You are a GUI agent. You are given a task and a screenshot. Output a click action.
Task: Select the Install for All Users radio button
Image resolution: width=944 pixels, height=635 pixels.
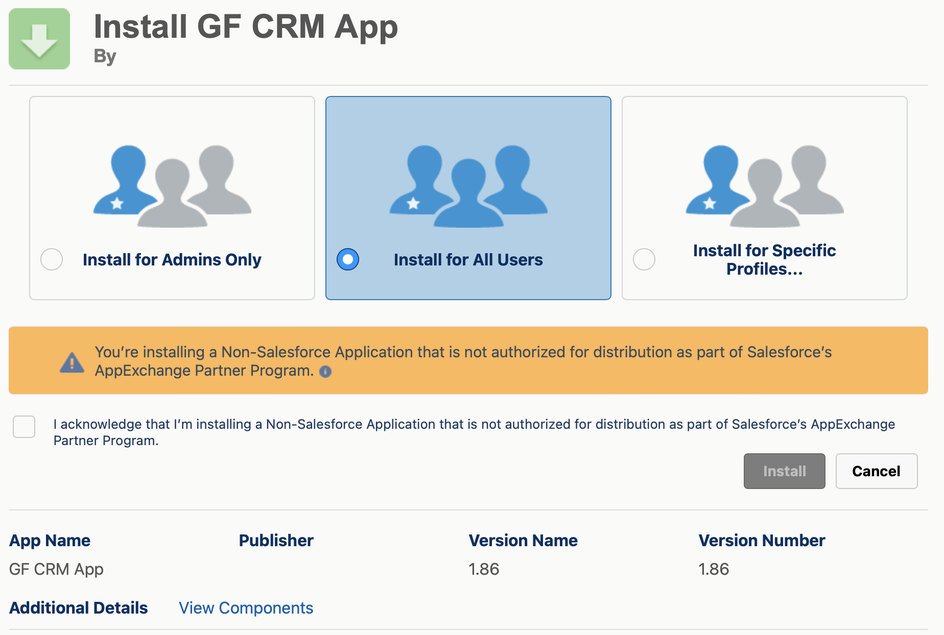click(347, 260)
